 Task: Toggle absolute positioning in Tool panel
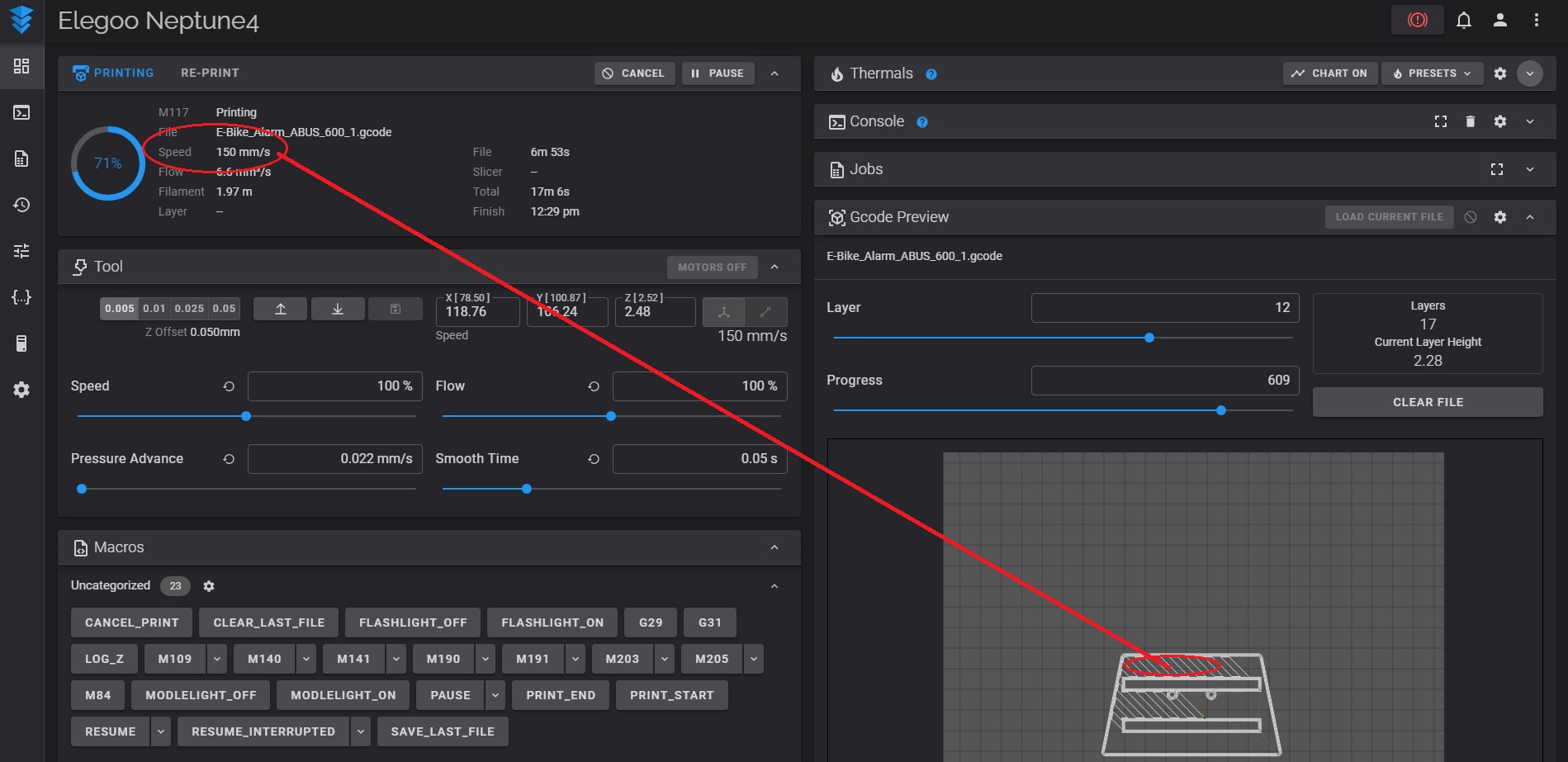[x=724, y=312]
